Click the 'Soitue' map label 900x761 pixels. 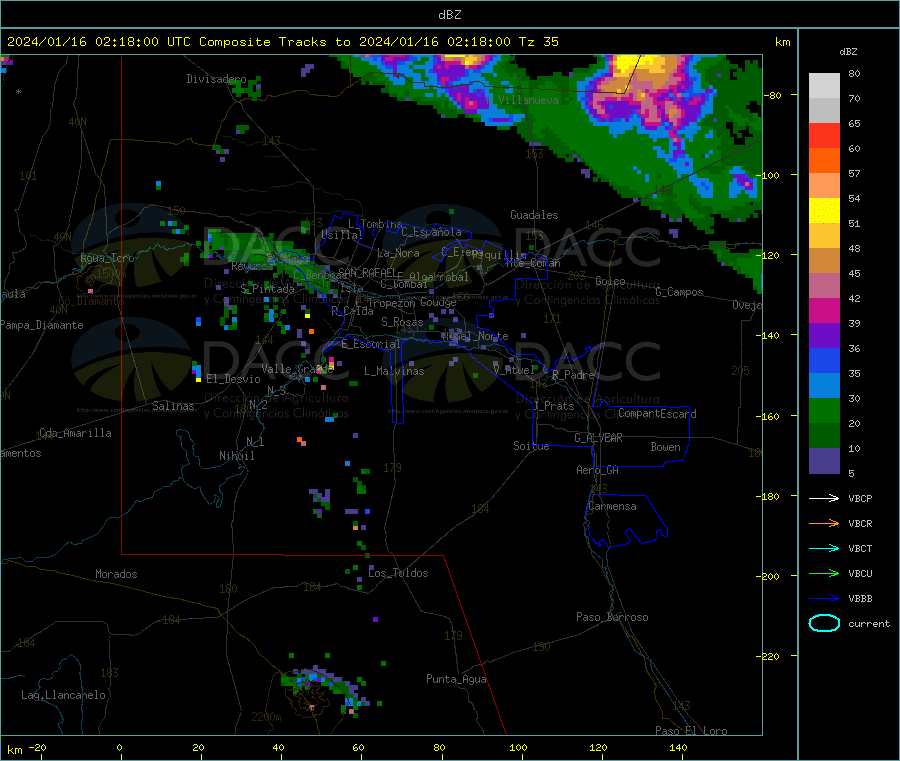click(531, 446)
